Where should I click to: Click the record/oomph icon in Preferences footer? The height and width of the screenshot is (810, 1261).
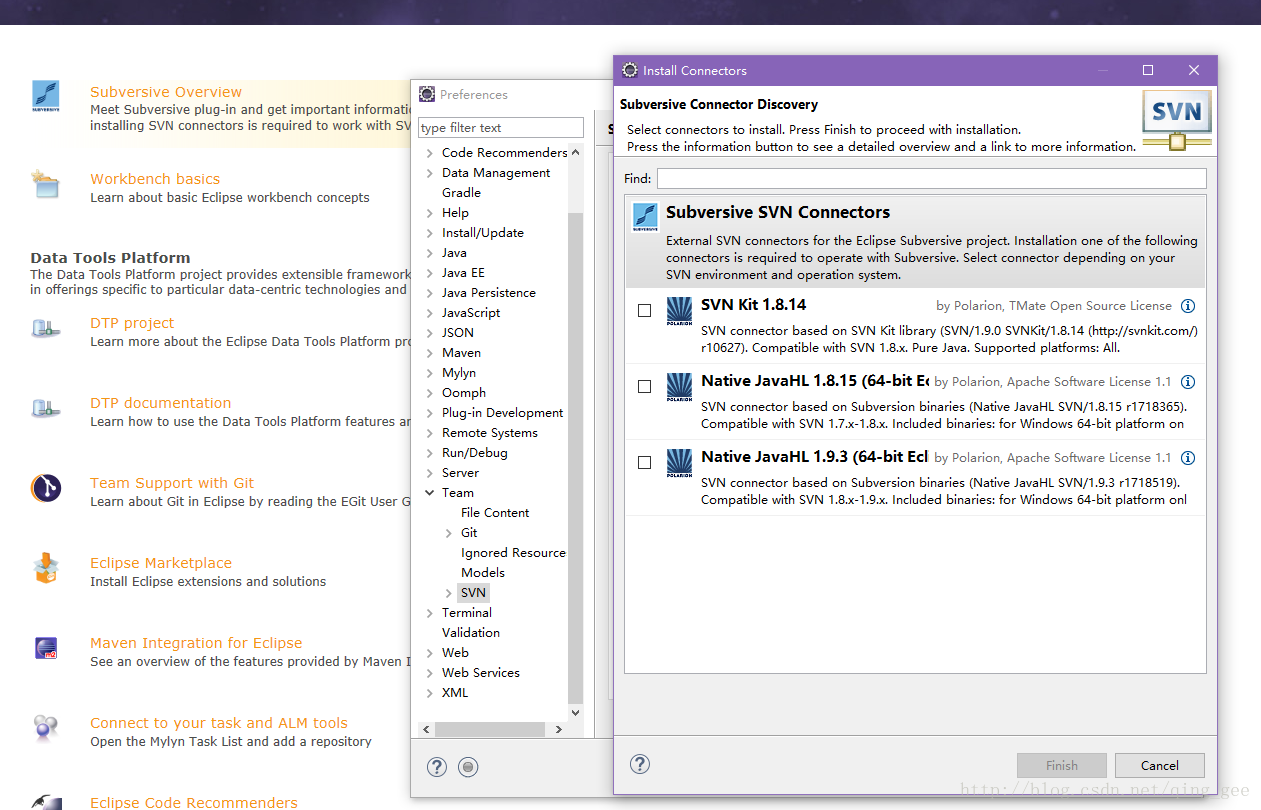(468, 767)
